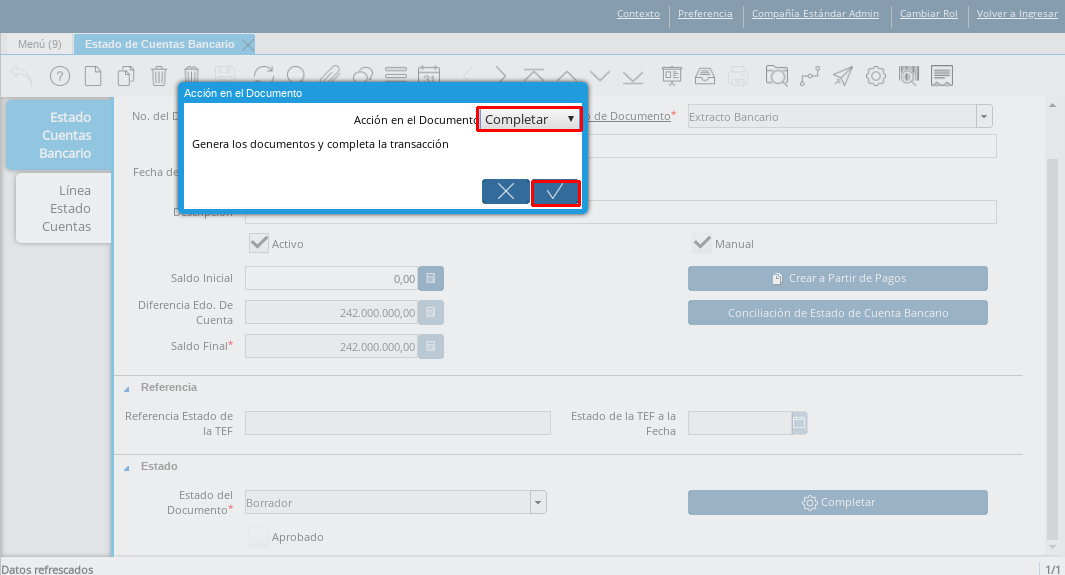
Task: Click Referencia Estado de la TEF field
Action: pos(397,422)
